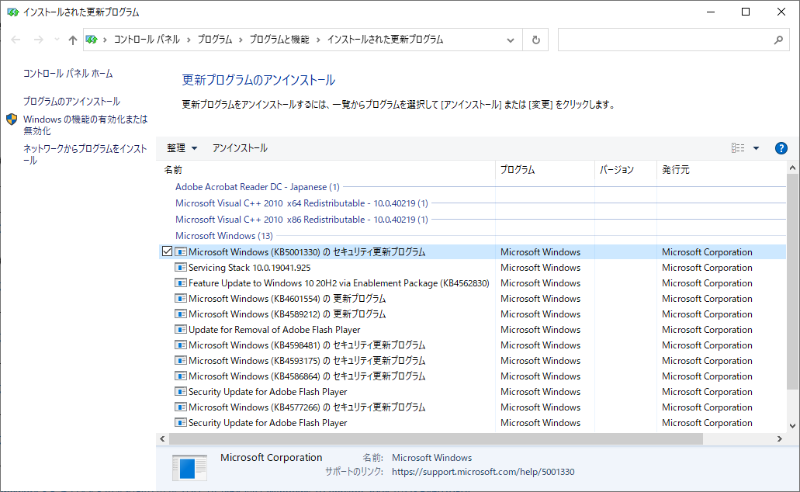Expand the address bar history dropdown
This screenshot has height=492, width=800.
click(510, 40)
